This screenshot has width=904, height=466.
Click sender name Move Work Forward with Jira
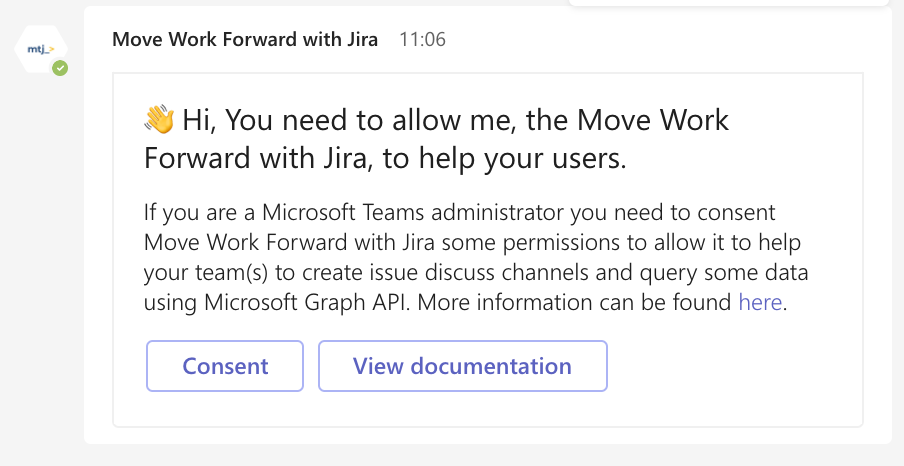coord(245,40)
